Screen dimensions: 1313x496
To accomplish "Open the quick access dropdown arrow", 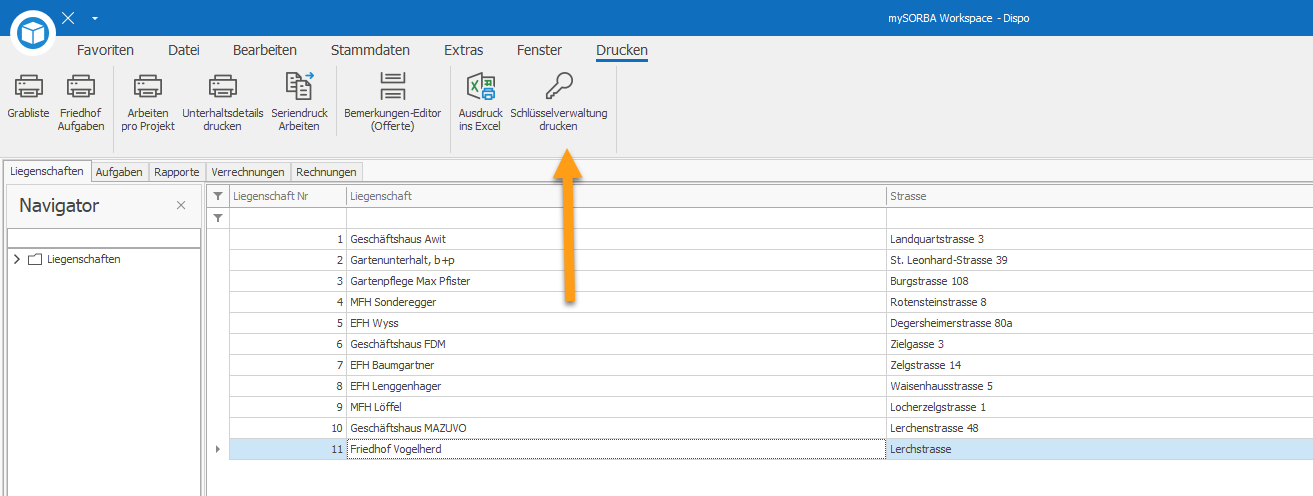I will [94, 18].
